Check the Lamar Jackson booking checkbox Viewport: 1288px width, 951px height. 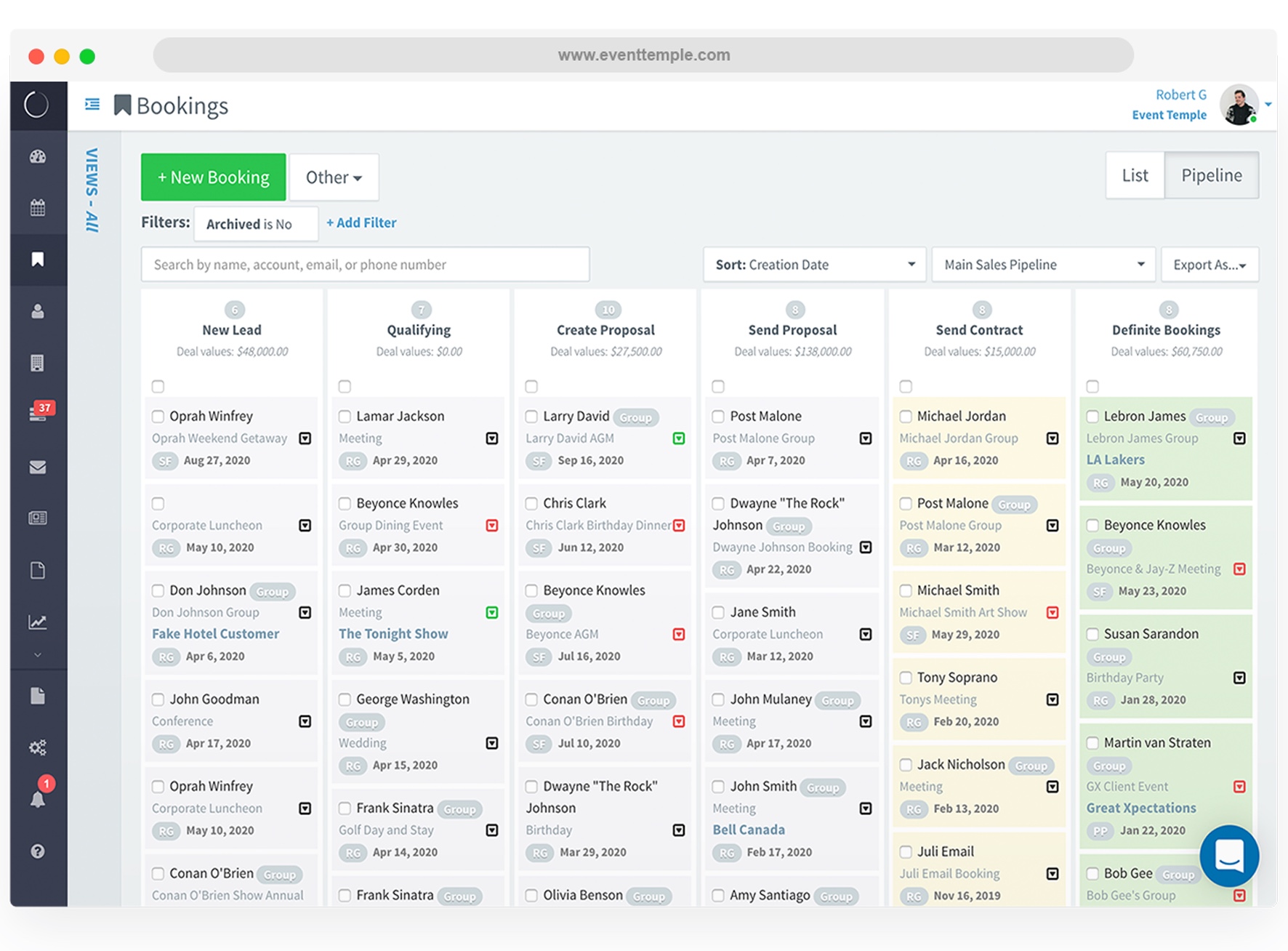coord(345,417)
